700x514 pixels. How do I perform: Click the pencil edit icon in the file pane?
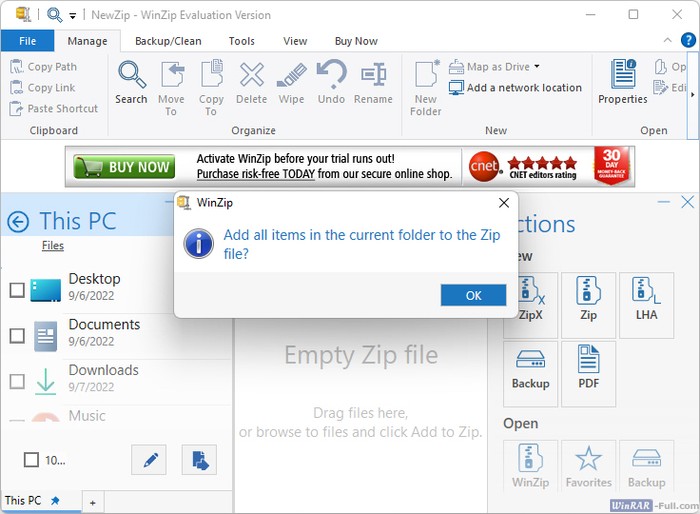point(149,460)
